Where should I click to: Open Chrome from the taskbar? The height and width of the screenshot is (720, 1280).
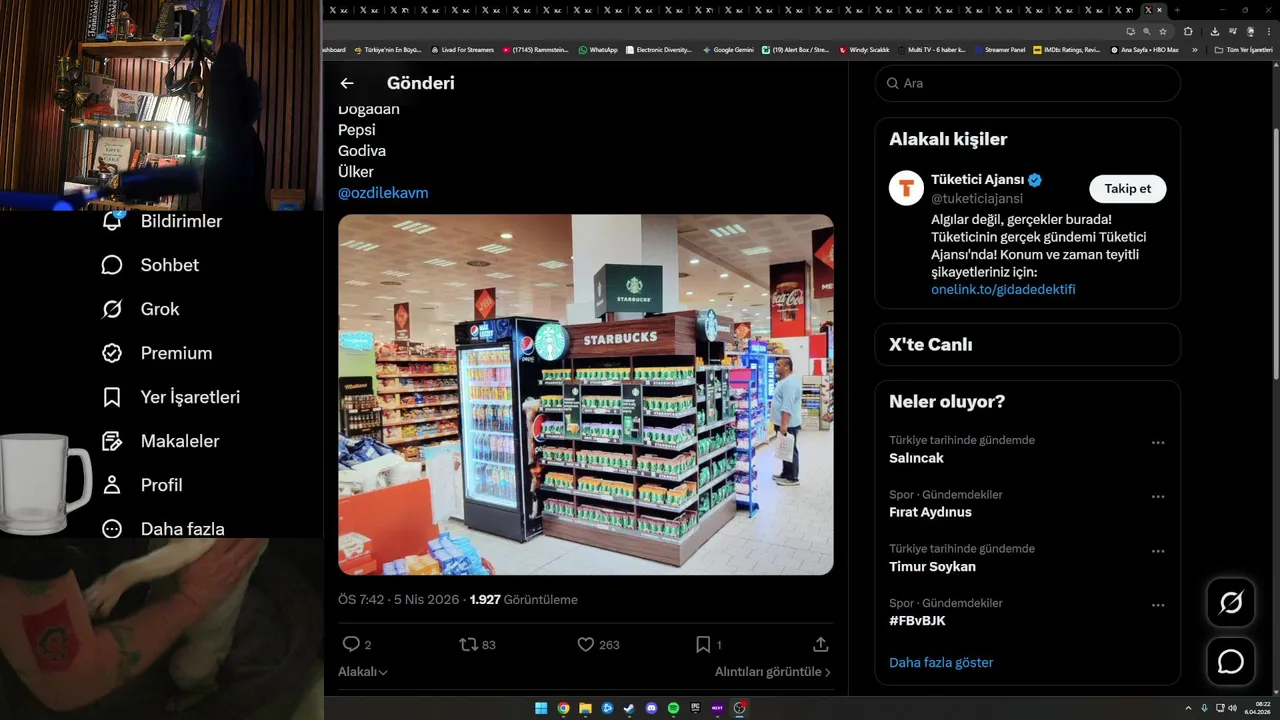[563, 708]
